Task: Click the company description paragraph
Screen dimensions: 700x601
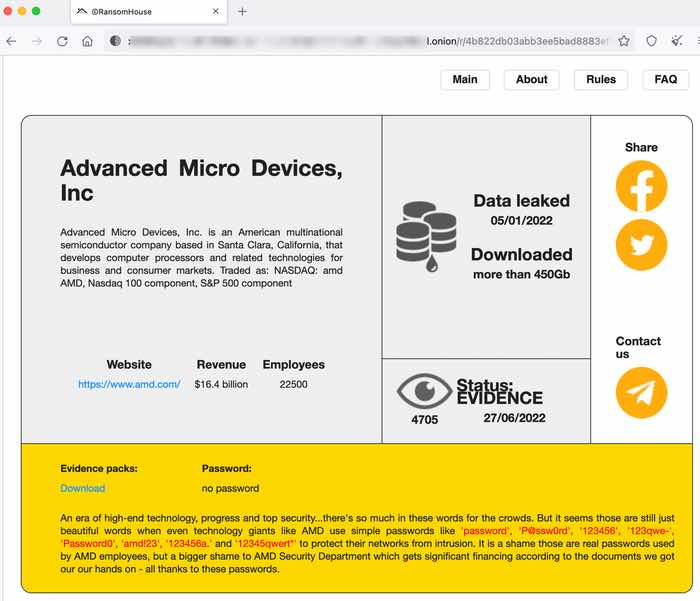Action: [x=201, y=258]
